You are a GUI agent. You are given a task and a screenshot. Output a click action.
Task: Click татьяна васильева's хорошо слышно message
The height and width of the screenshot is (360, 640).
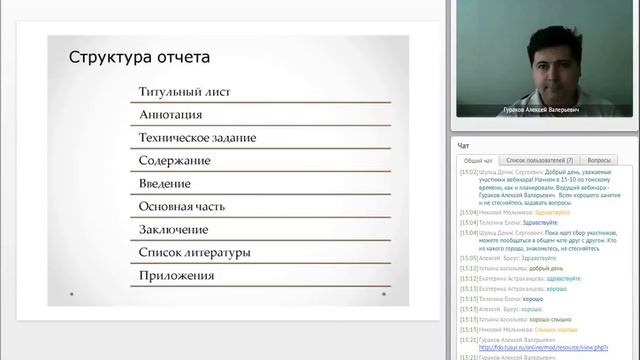tap(516, 320)
